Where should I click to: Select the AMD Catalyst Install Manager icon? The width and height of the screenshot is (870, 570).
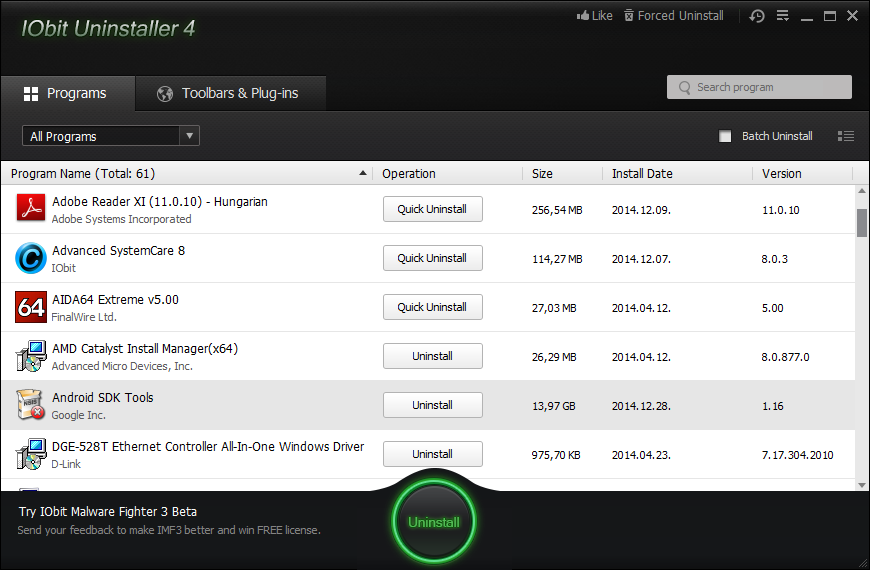(x=31, y=356)
